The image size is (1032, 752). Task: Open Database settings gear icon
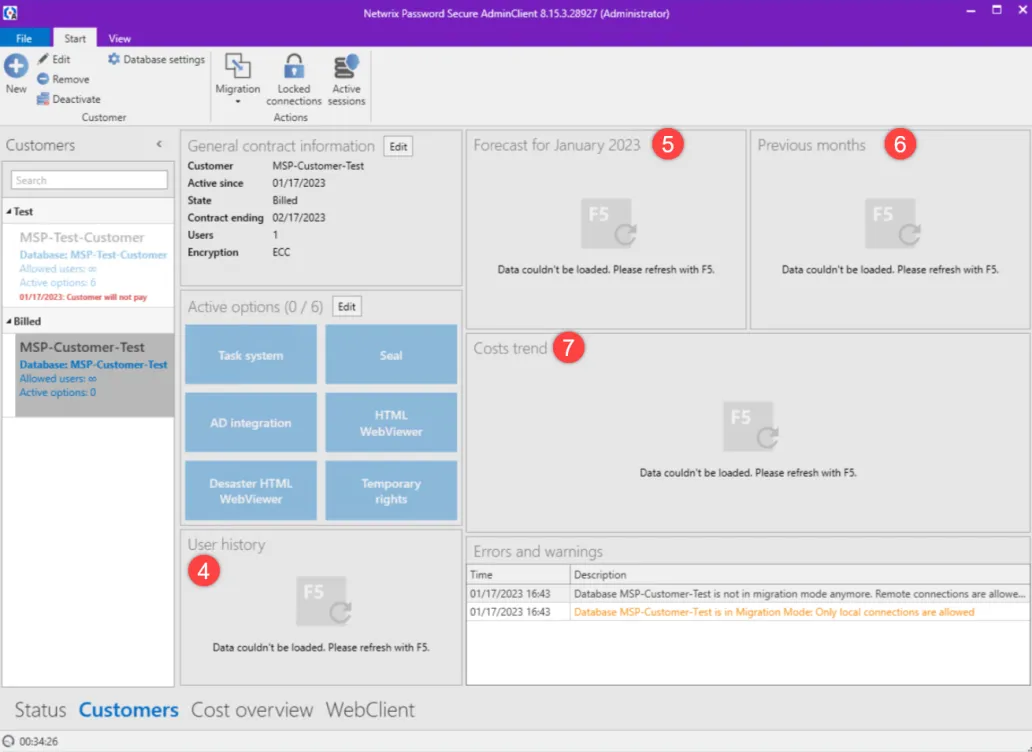[x=114, y=59]
